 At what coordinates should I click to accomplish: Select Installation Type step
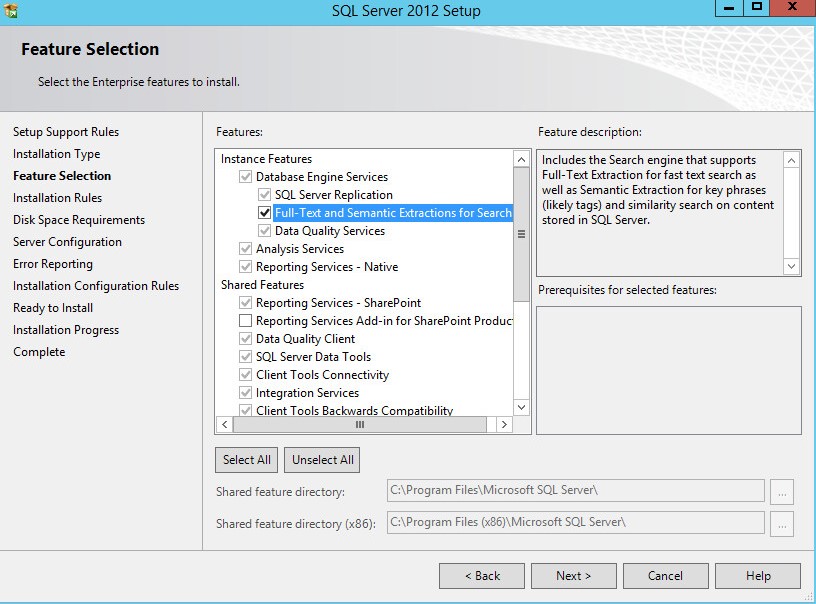click(57, 154)
